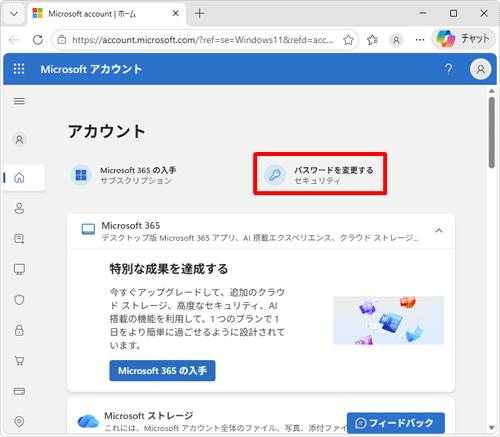Click the vertical page scrollbar
Screen dimensions: 500x437
tap(492, 132)
